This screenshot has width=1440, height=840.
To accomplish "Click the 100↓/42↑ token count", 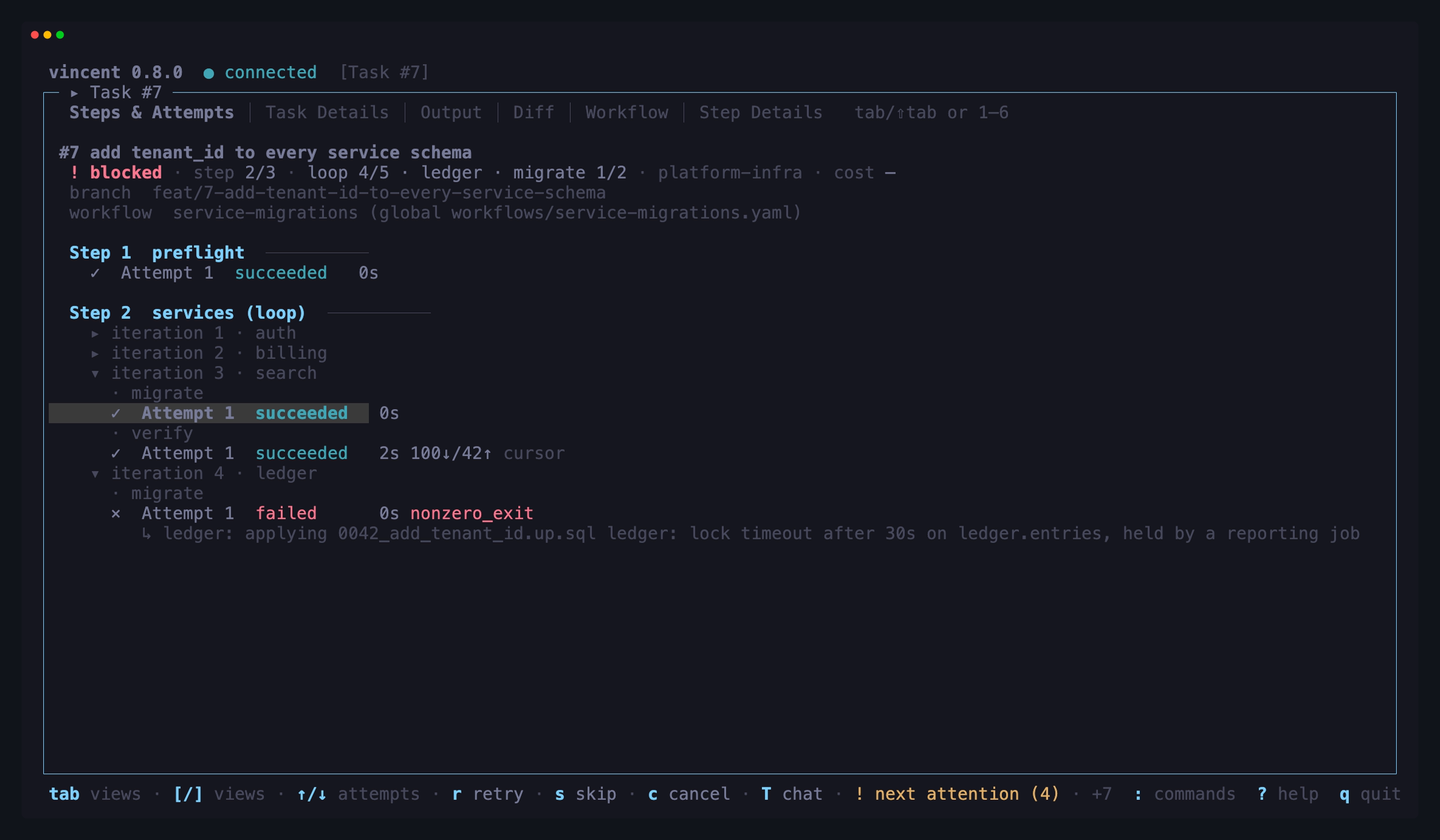I will (x=451, y=454).
